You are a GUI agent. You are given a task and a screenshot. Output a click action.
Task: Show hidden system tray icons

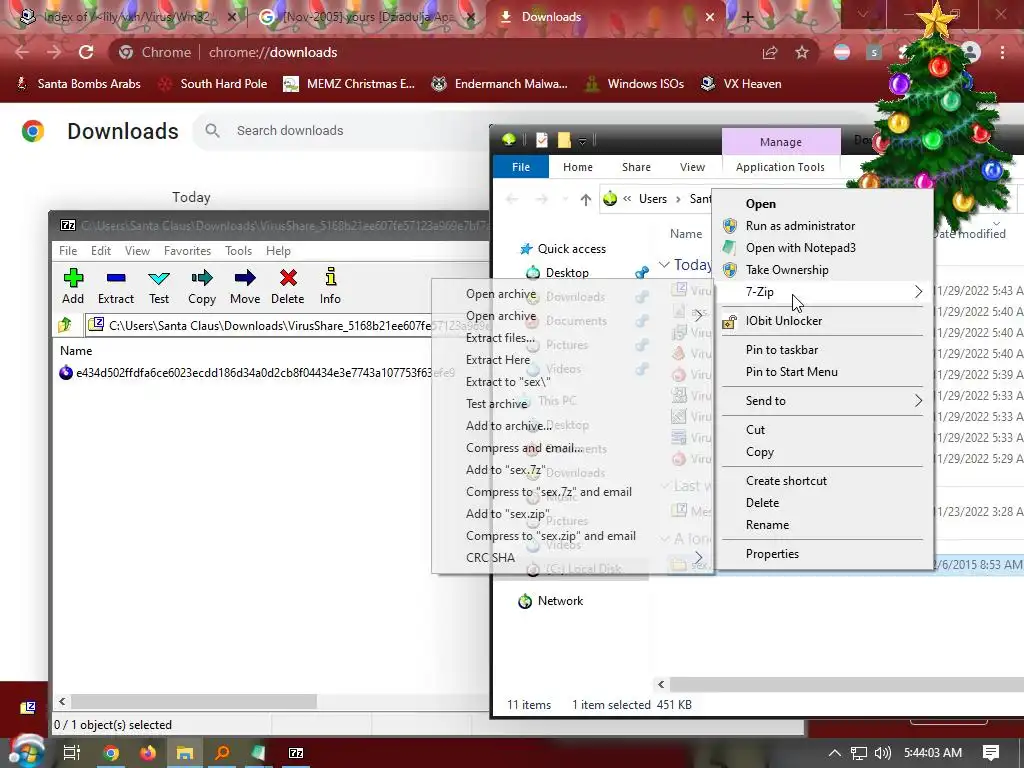(x=835, y=753)
